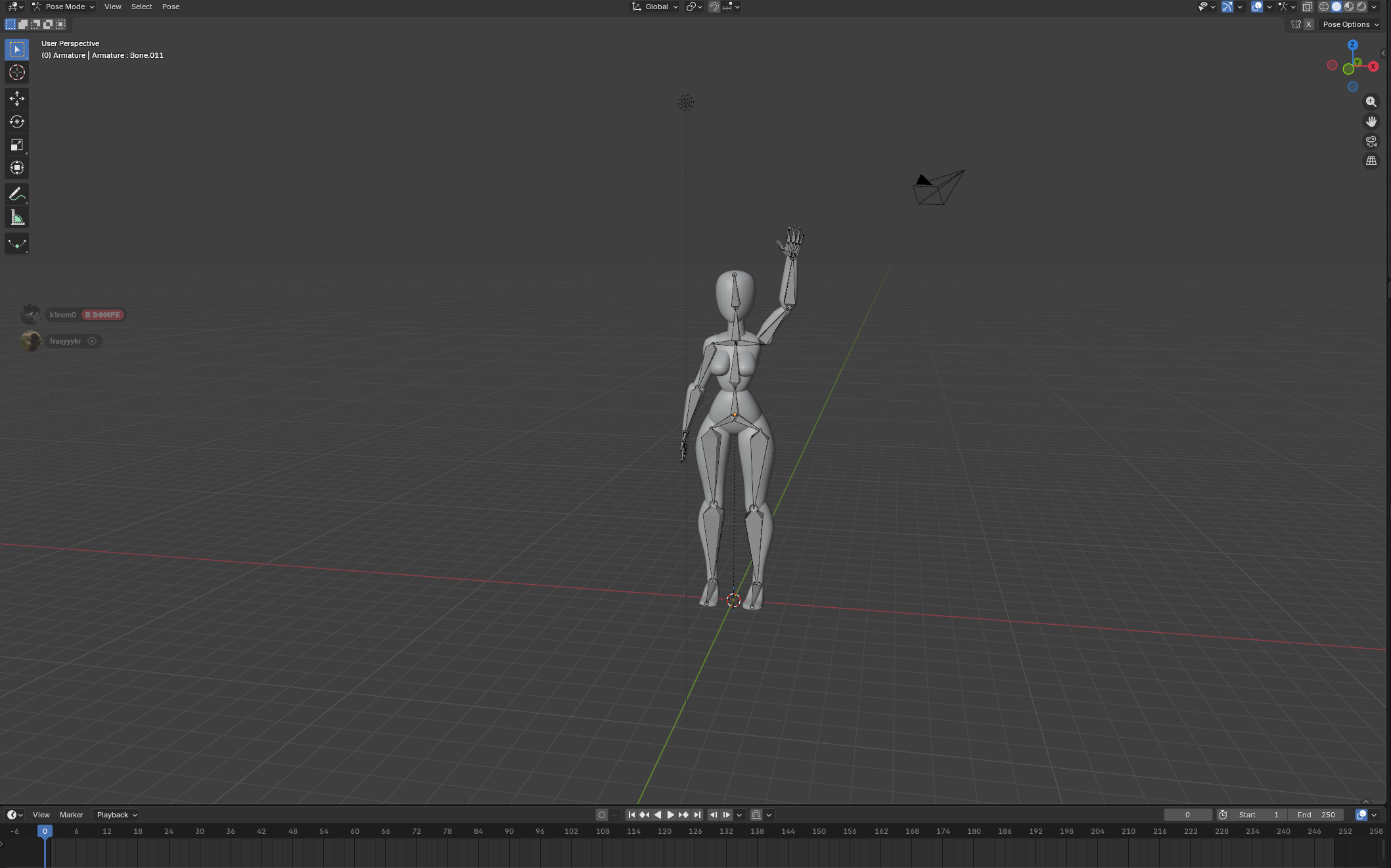The image size is (1391, 868).
Task: Play the animation forward
Action: point(670,815)
